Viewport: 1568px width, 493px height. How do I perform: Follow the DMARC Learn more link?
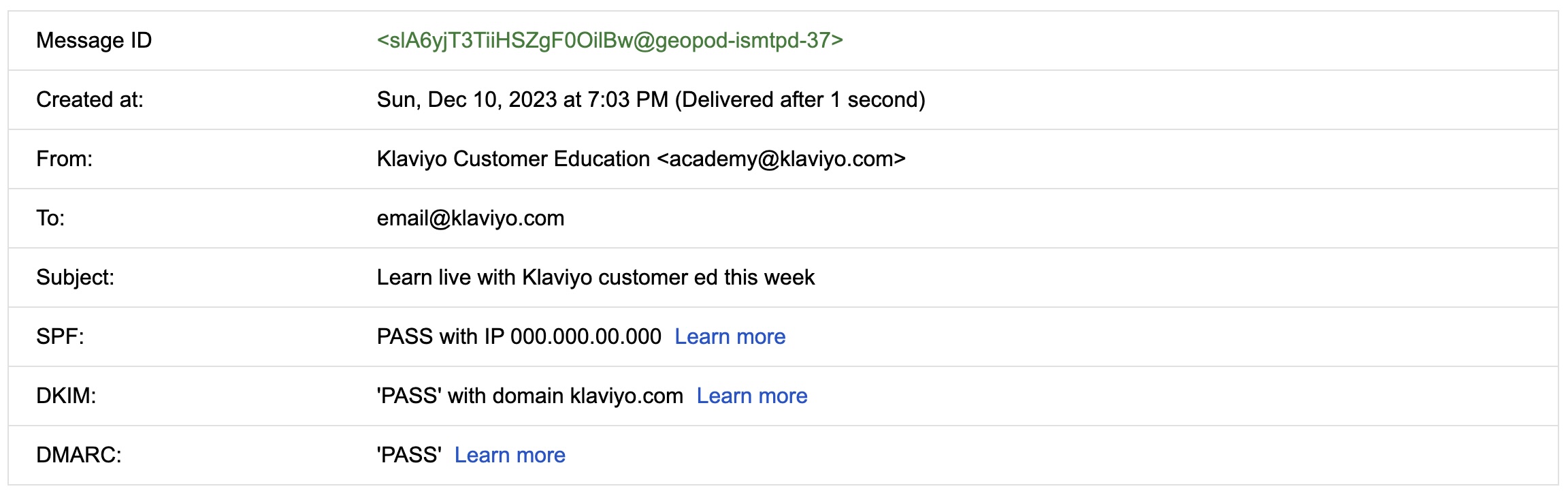point(509,455)
